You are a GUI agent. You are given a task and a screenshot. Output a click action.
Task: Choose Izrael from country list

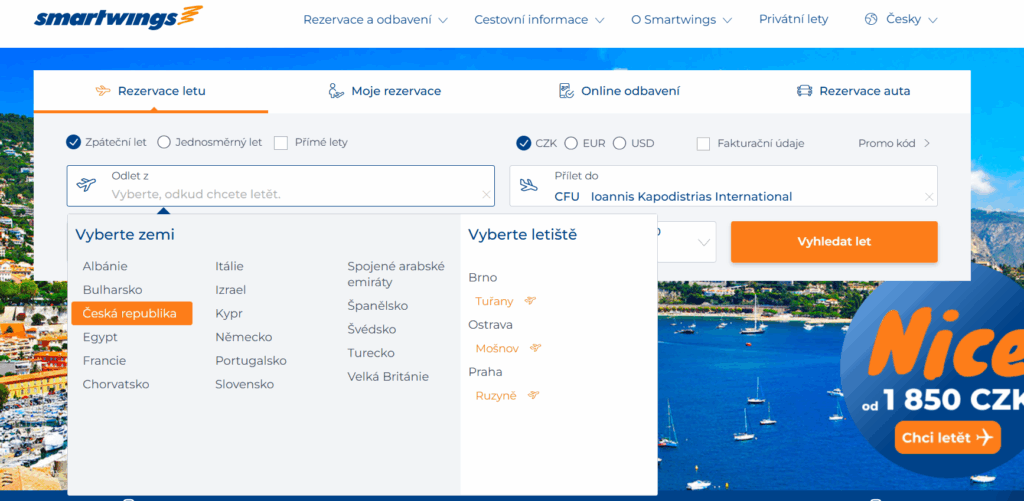231,289
